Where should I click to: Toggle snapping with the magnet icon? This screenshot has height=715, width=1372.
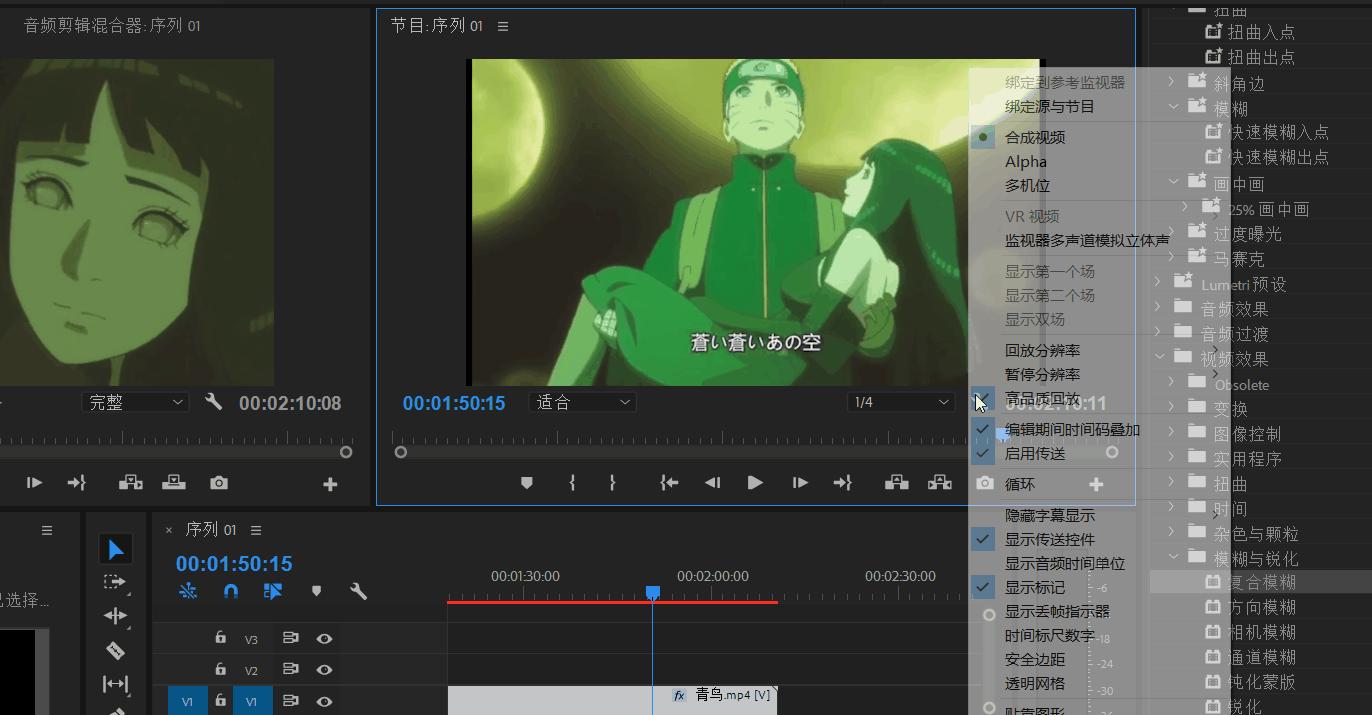point(231,591)
